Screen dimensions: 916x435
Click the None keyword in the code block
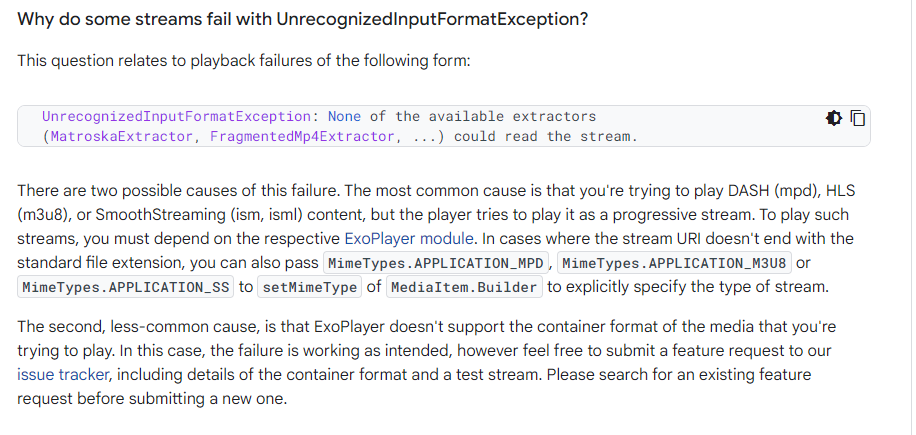click(343, 117)
